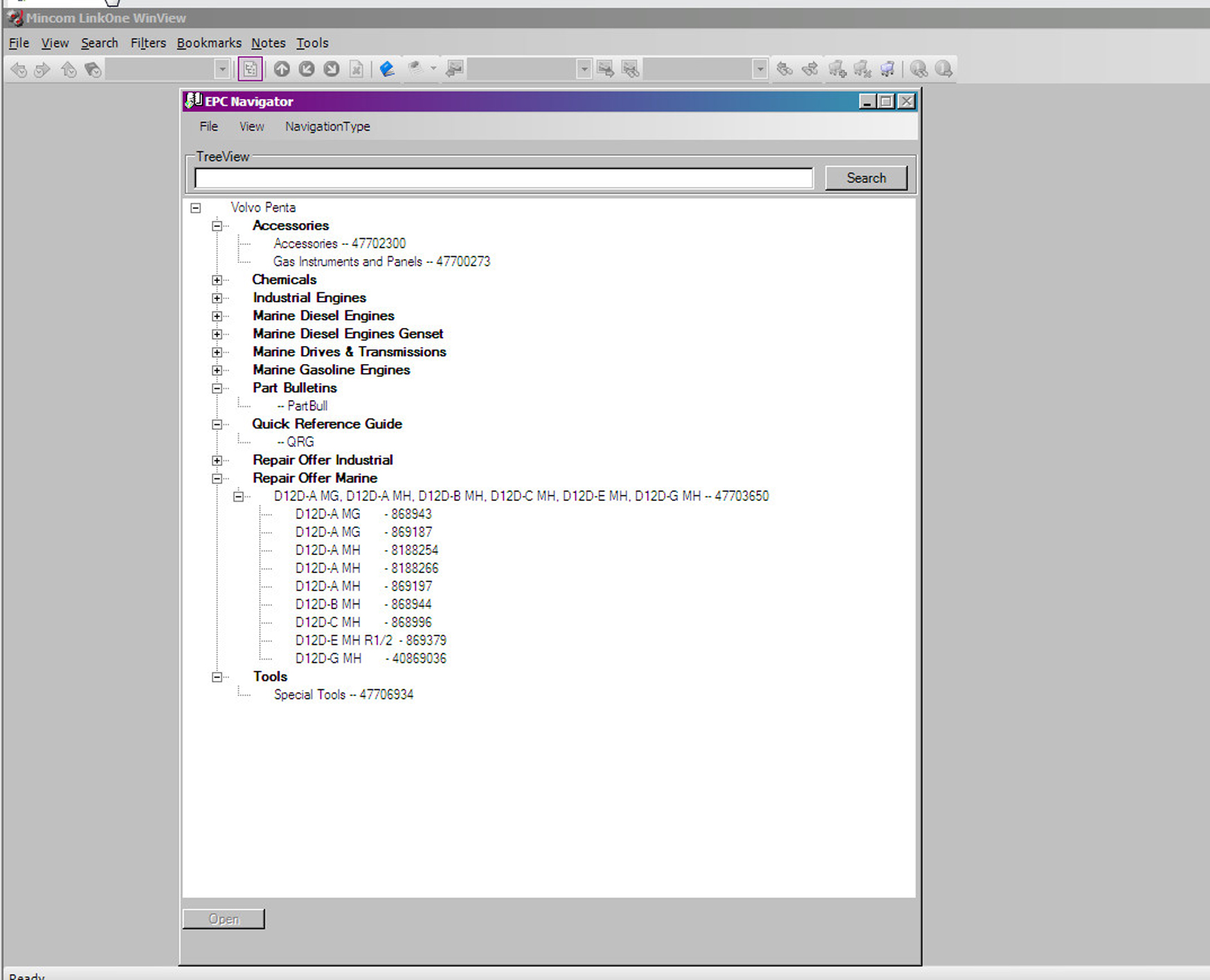Image resolution: width=1210 pixels, height=980 pixels.
Task: Open the Bookmarks menu
Action: [209, 43]
